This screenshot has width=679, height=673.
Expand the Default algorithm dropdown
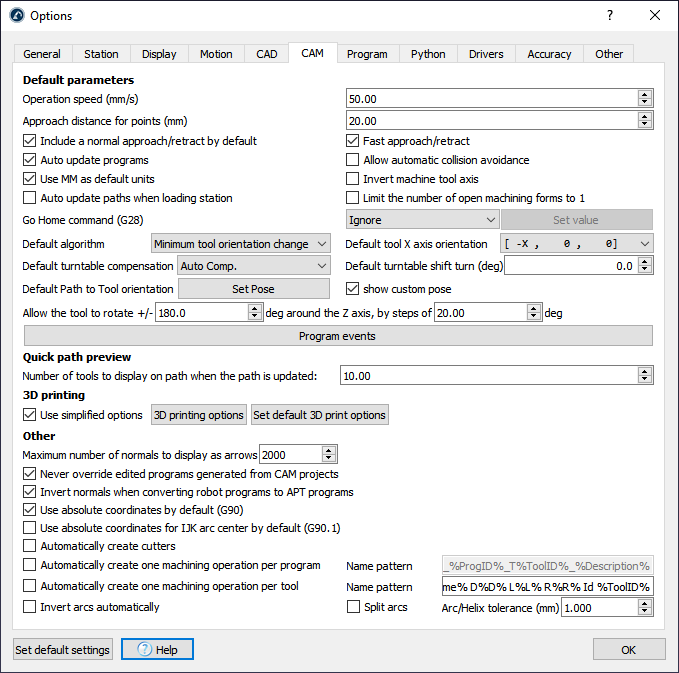(x=240, y=244)
